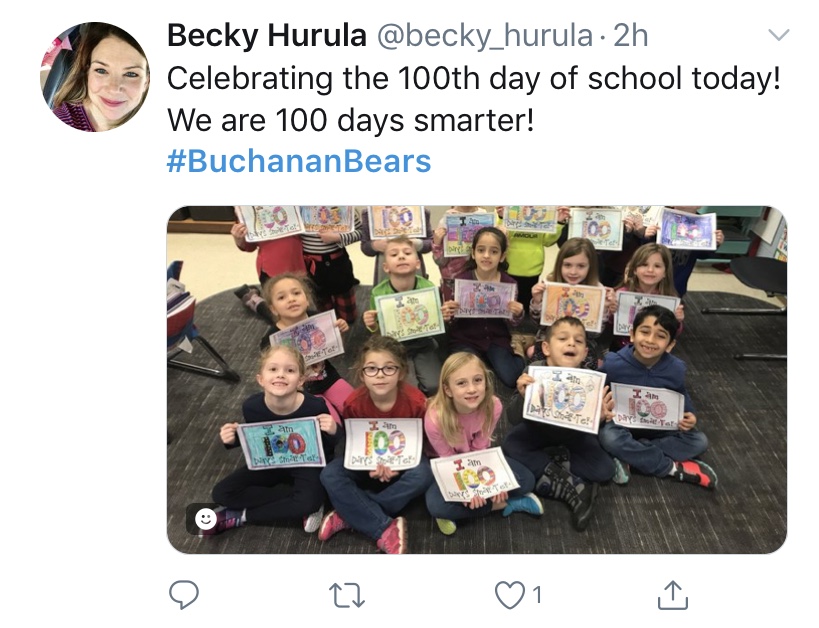Open the #BuchananBears hashtag link
Image resolution: width=819 pixels, height=628 pixels.
pyautogui.click(x=299, y=160)
